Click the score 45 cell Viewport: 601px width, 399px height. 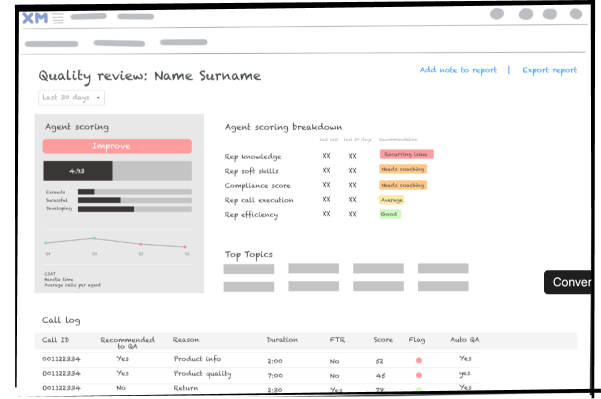point(381,376)
